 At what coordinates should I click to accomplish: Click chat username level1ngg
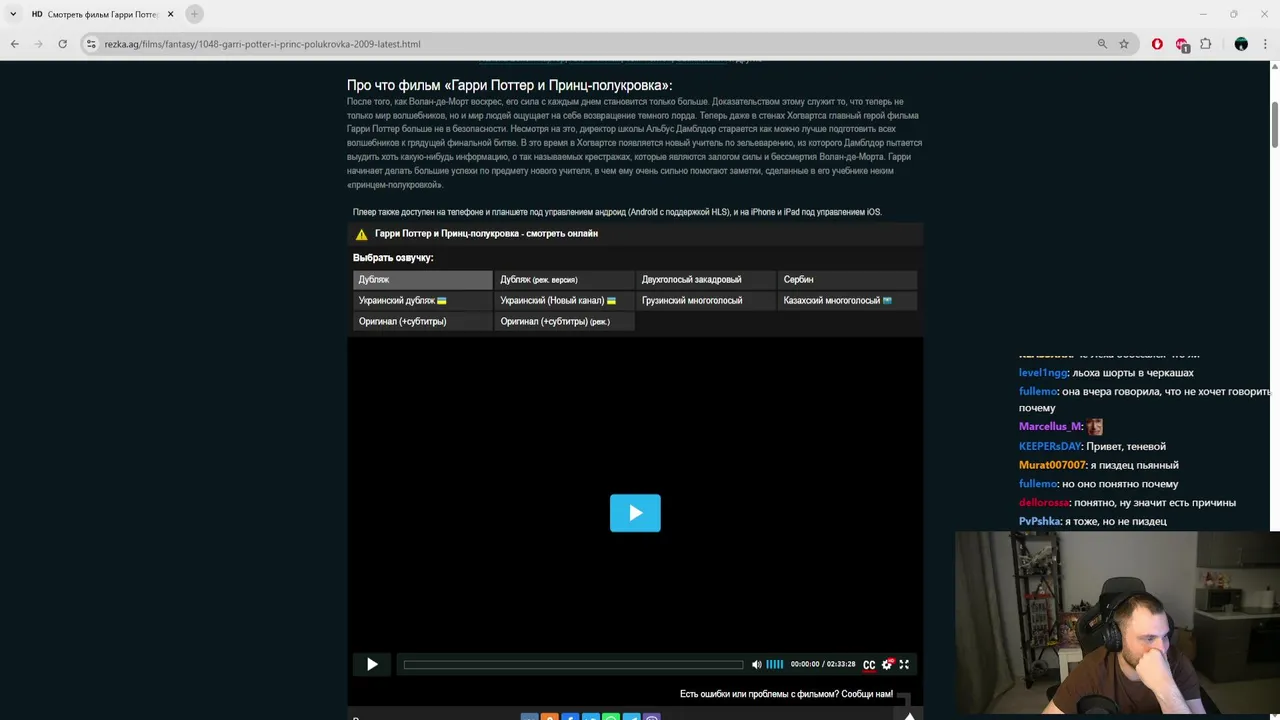point(1043,373)
